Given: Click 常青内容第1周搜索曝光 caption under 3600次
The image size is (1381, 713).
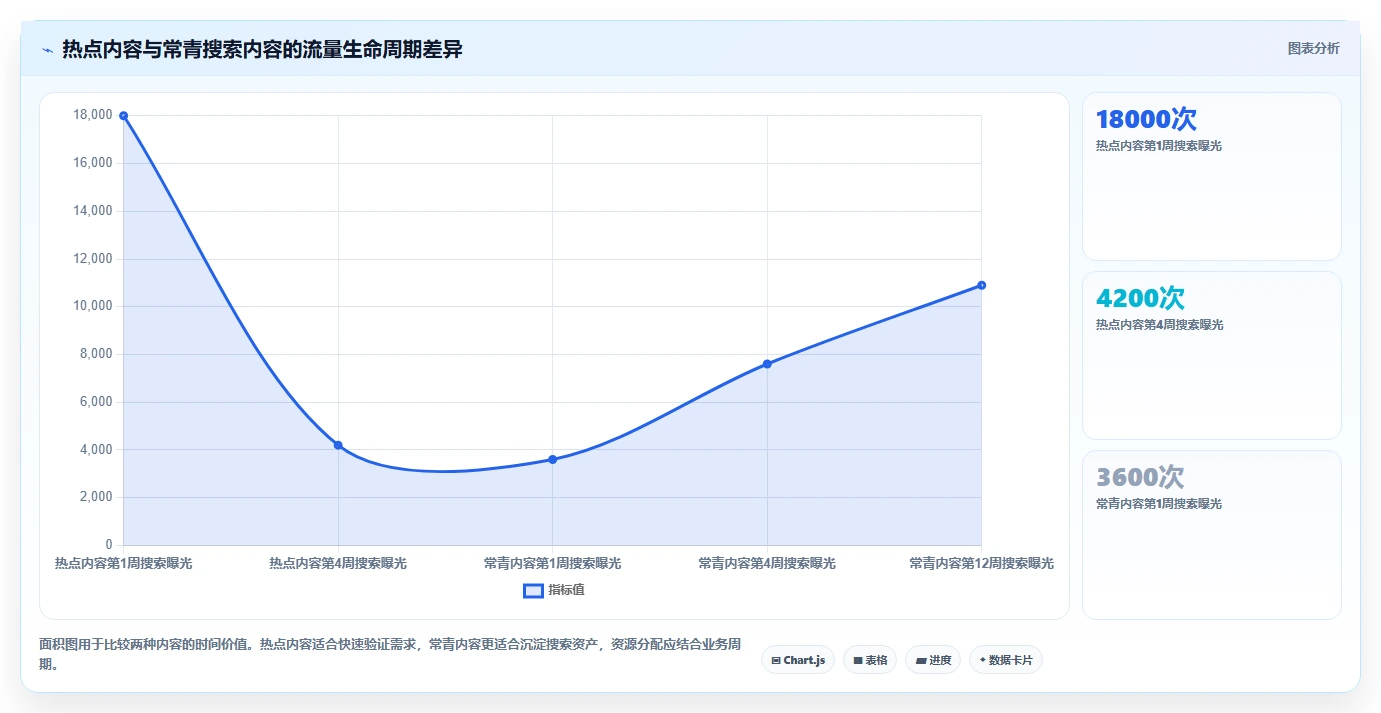Looking at the screenshot, I should pos(1159,504).
